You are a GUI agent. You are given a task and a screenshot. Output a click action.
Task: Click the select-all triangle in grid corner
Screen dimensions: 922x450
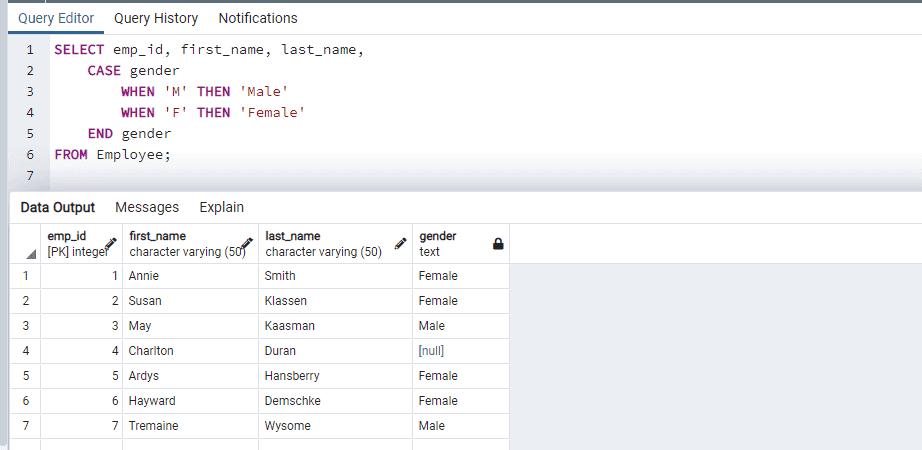[x=30, y=253]
